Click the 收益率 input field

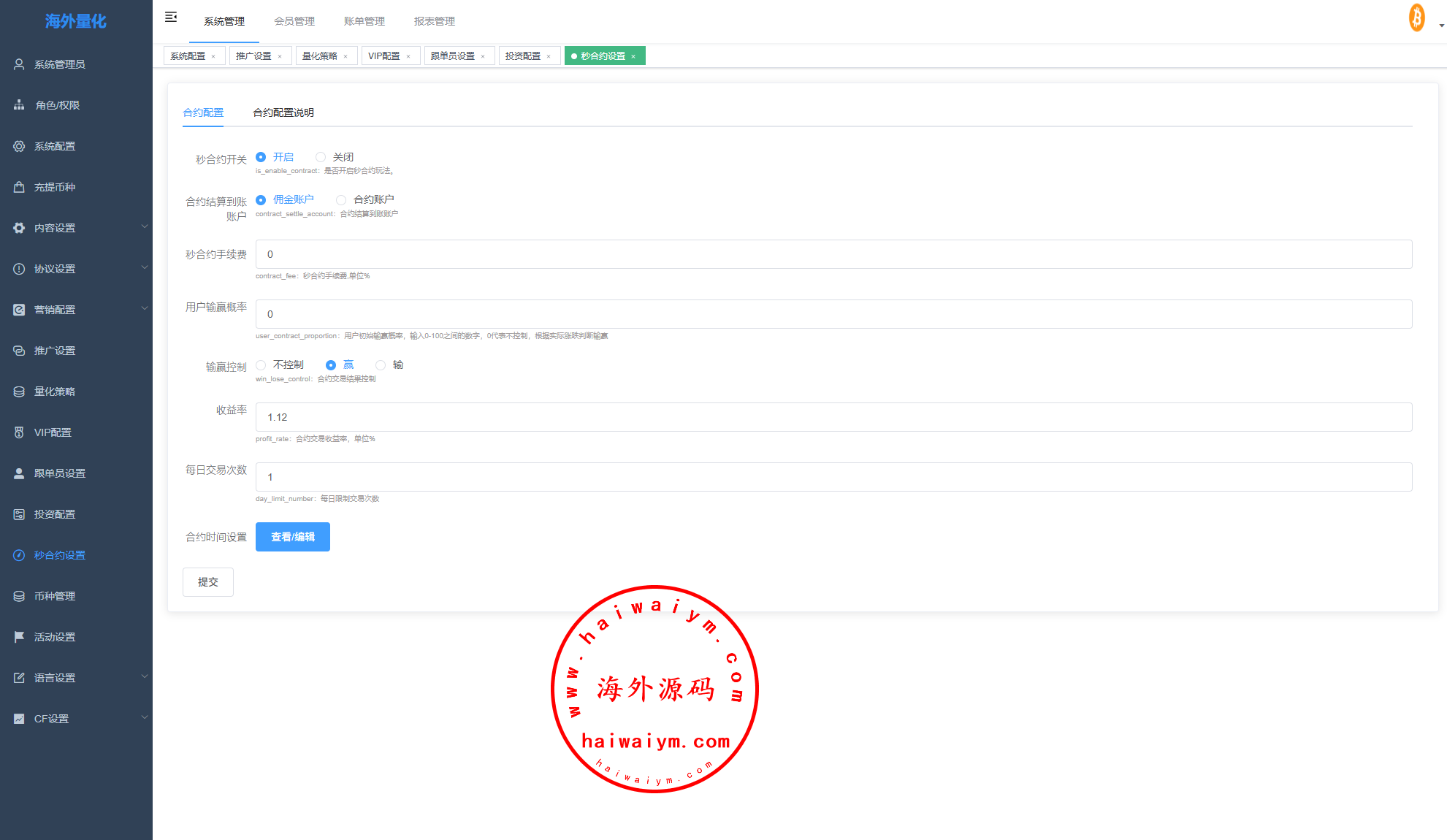833,417
